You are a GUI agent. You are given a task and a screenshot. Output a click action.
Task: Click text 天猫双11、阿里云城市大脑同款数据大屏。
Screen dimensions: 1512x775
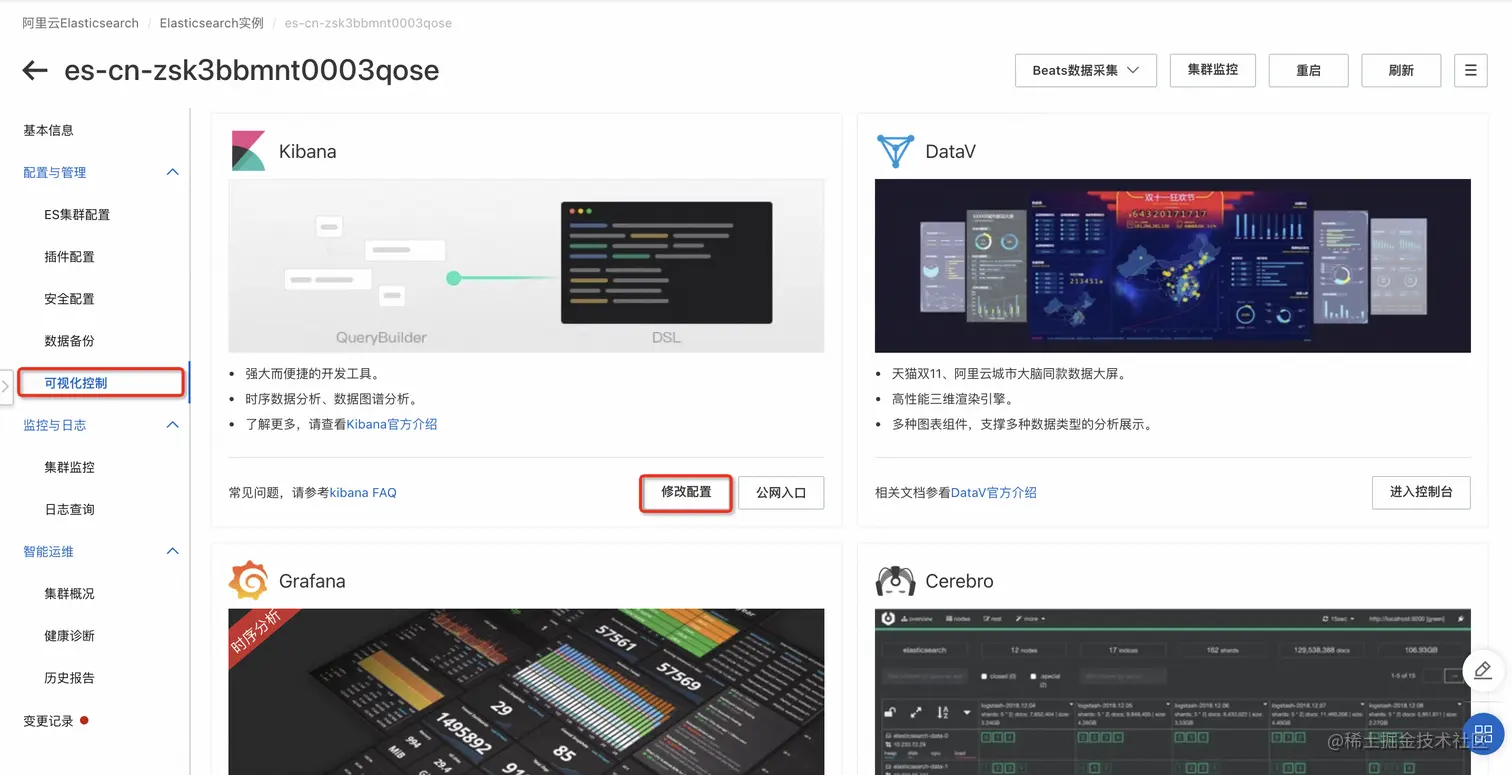coord(1011,374)
